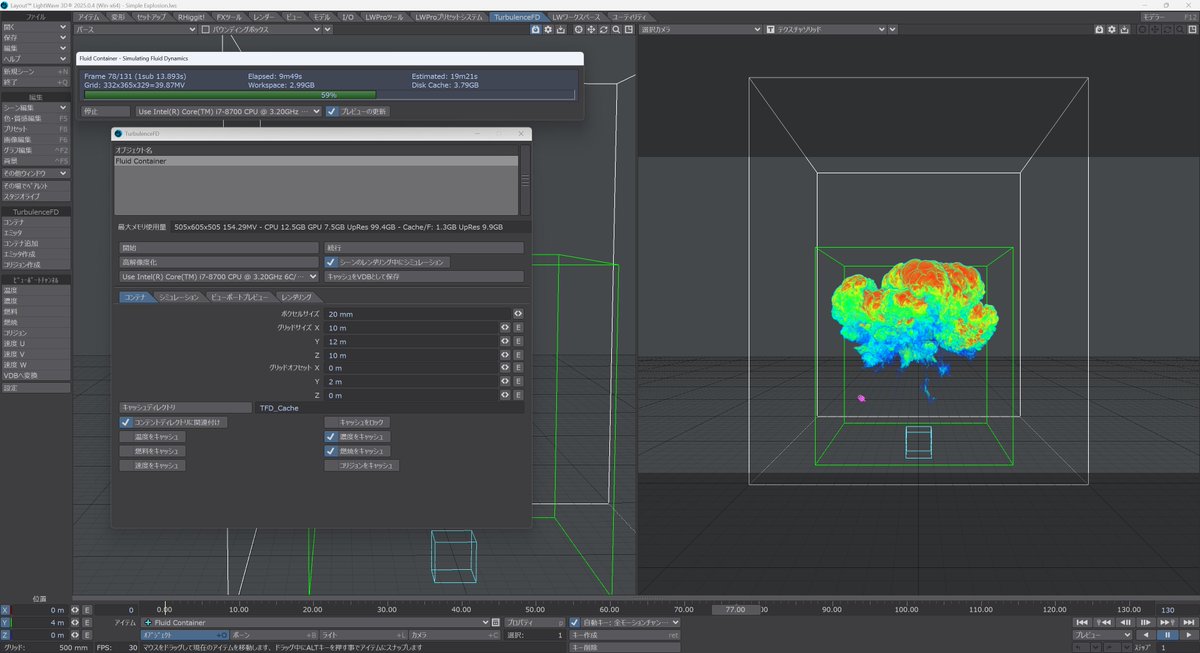Click the maximize viewport icon in left viewport
This screenshot has width=1200, height=653.
click(629, 30)
